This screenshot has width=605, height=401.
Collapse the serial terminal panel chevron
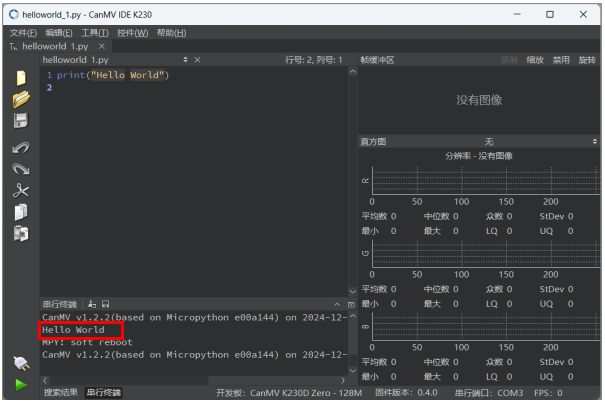pyautogui.click(x=337, y=305)
